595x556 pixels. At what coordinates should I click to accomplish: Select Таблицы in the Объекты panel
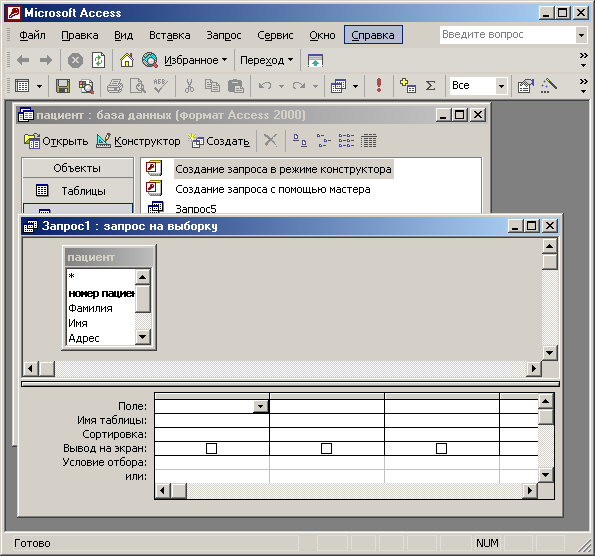point(78,191)
